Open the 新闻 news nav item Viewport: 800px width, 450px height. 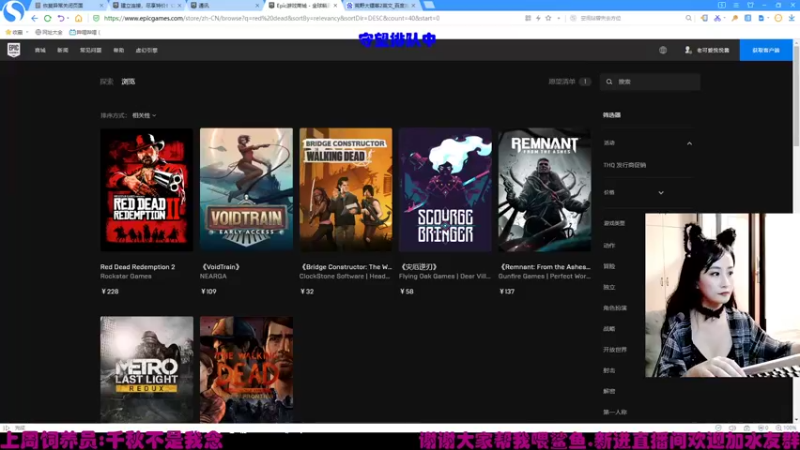(63, 50)
